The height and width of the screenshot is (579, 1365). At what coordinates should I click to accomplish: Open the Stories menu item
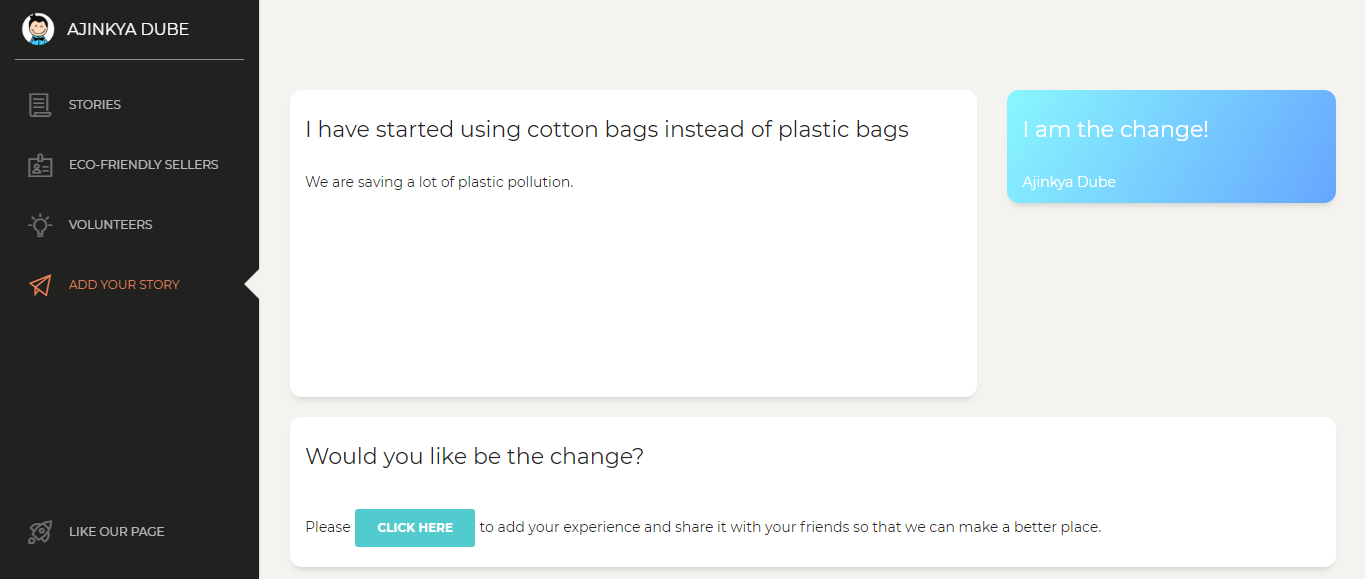[x=95, y=105]
